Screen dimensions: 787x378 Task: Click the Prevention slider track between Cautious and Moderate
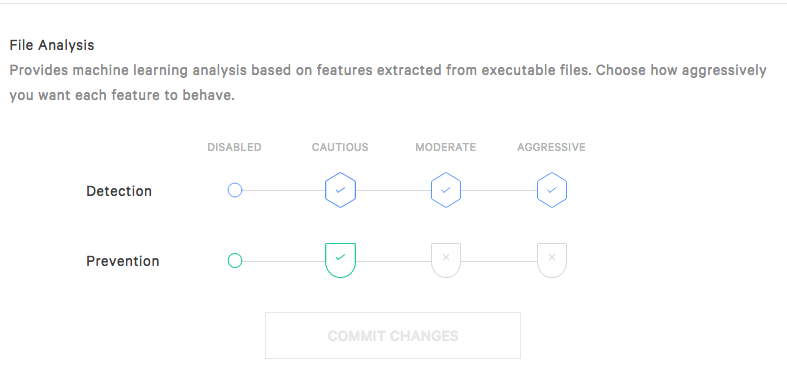[394, 261]
